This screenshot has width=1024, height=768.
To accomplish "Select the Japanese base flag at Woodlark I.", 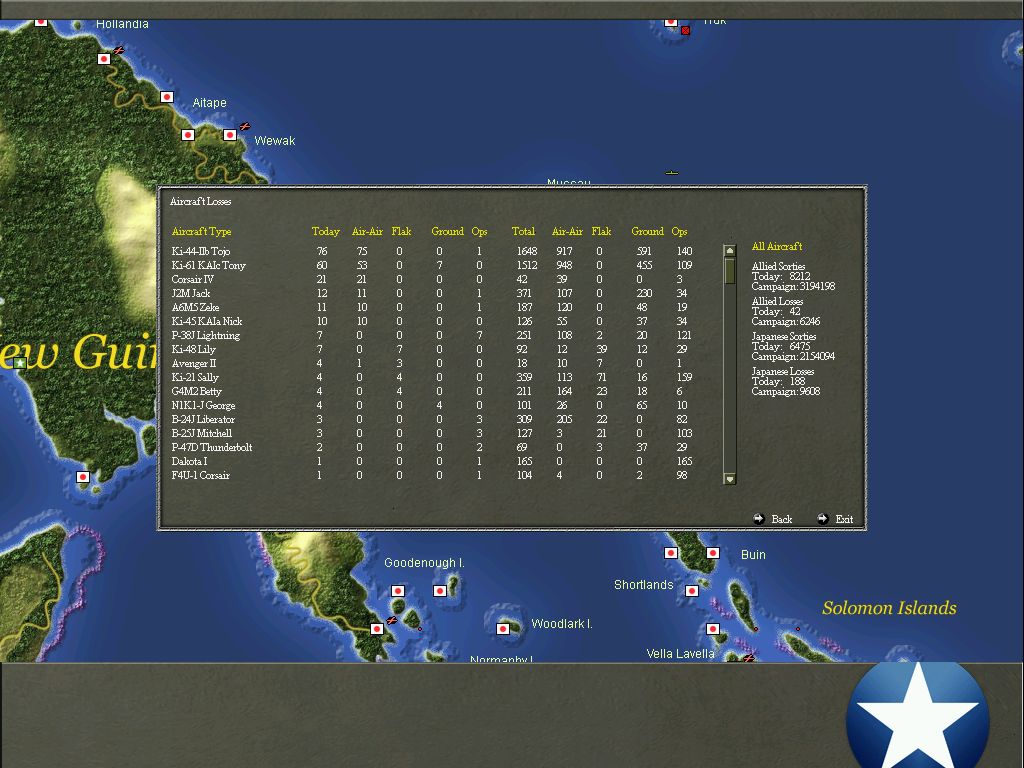I will tap(503, 629).
